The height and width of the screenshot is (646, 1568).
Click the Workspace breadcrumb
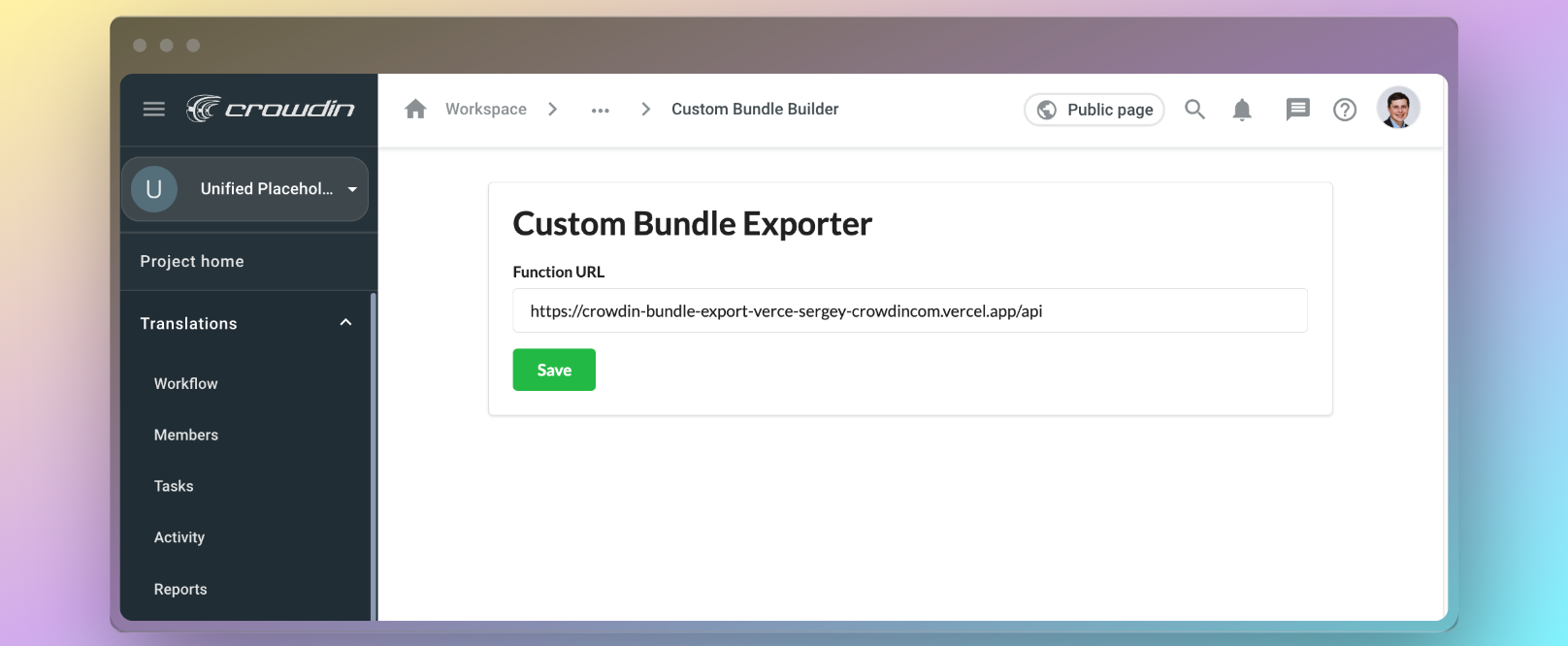pyautogui.click(x=486, y=110)
